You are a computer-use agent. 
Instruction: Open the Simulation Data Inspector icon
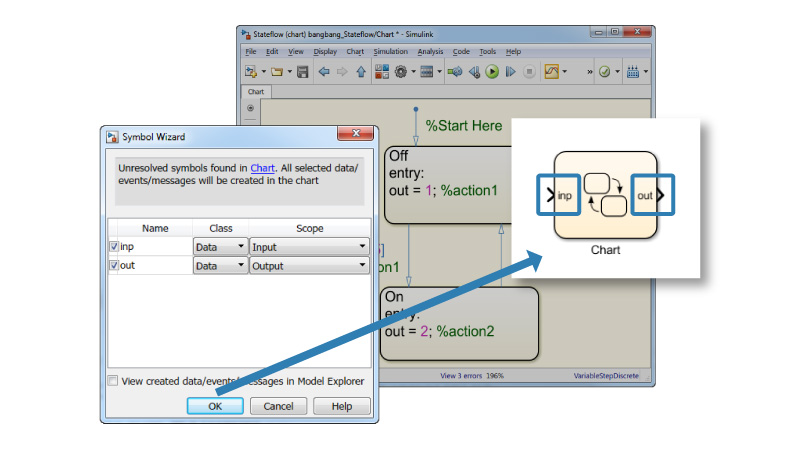click(551, 72)
